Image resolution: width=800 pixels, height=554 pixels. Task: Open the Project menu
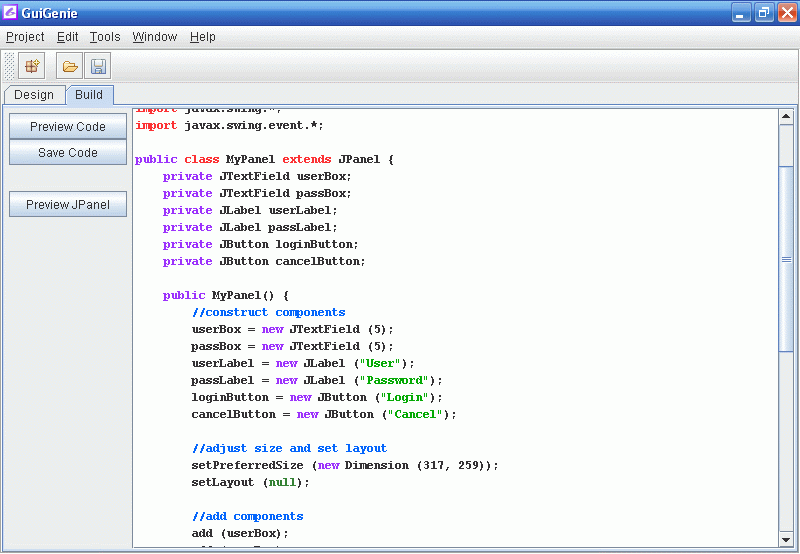tap(25, 37)
